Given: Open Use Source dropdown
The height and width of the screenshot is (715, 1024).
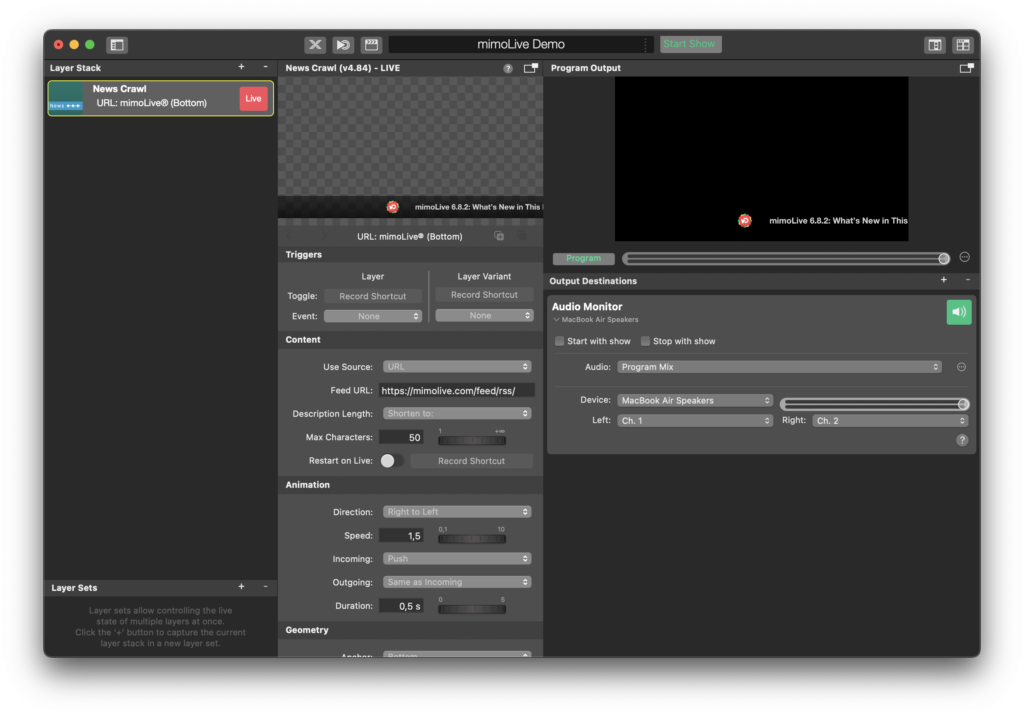Looking at the screenshot, I should tap(456, 367).
